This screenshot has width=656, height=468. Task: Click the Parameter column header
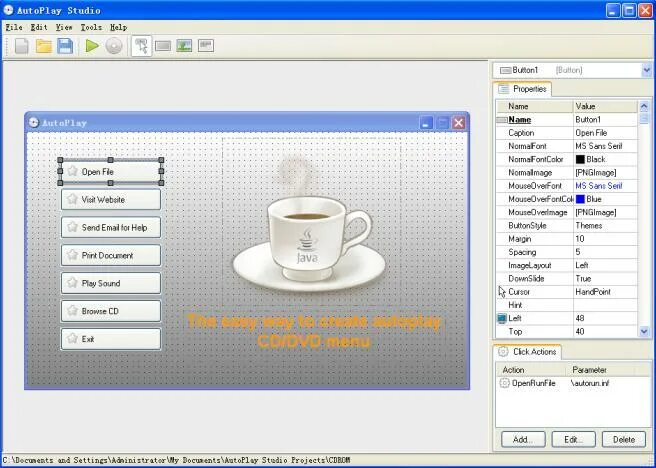[x=602, y=370]
